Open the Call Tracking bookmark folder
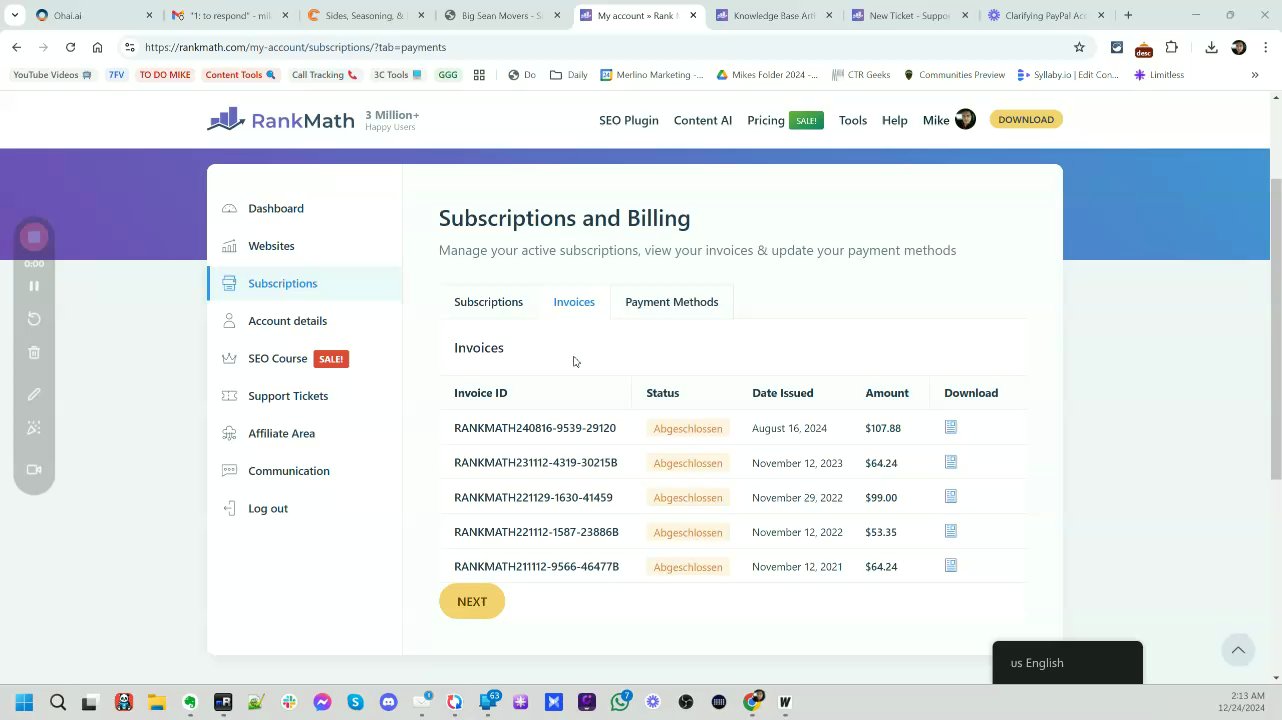The height and width of the screenshot is (720, 1282). click(324, 75)
